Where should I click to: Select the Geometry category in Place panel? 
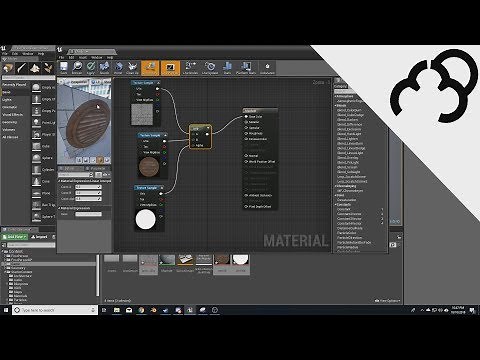click(x=10, y=122)
